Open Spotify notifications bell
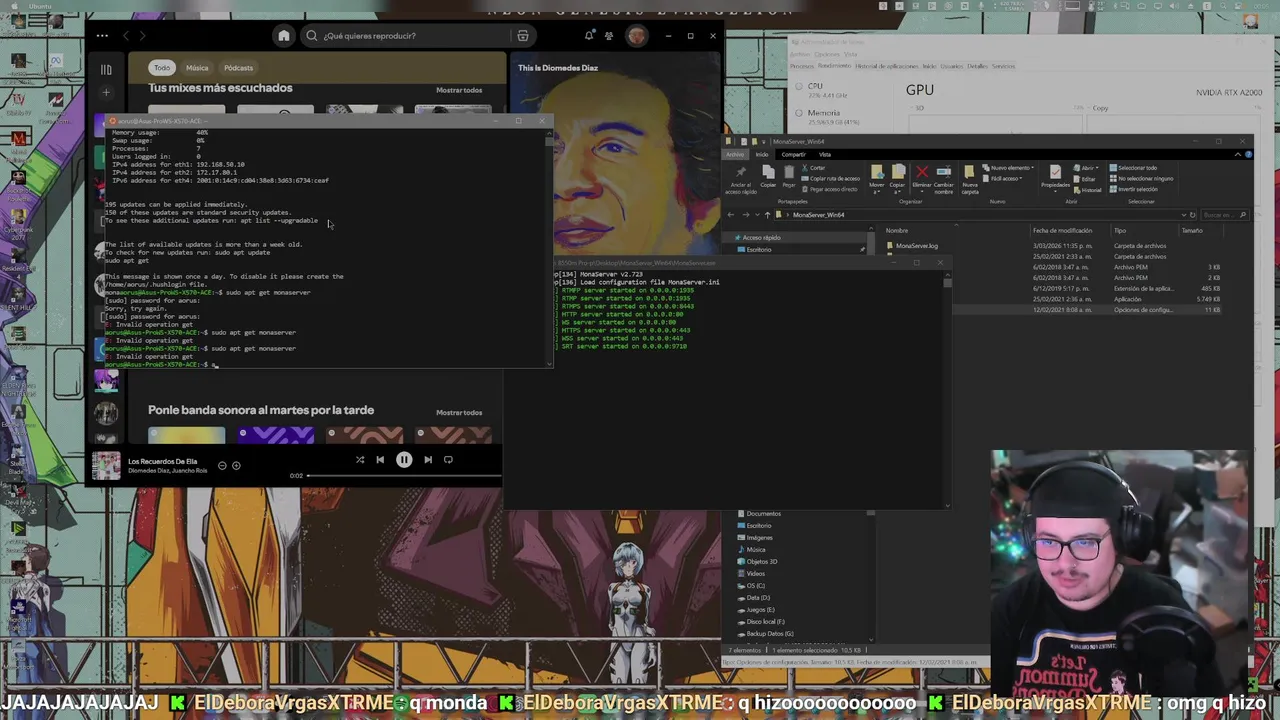Screen dimensions: 1280x720 (x=589, y=36)
